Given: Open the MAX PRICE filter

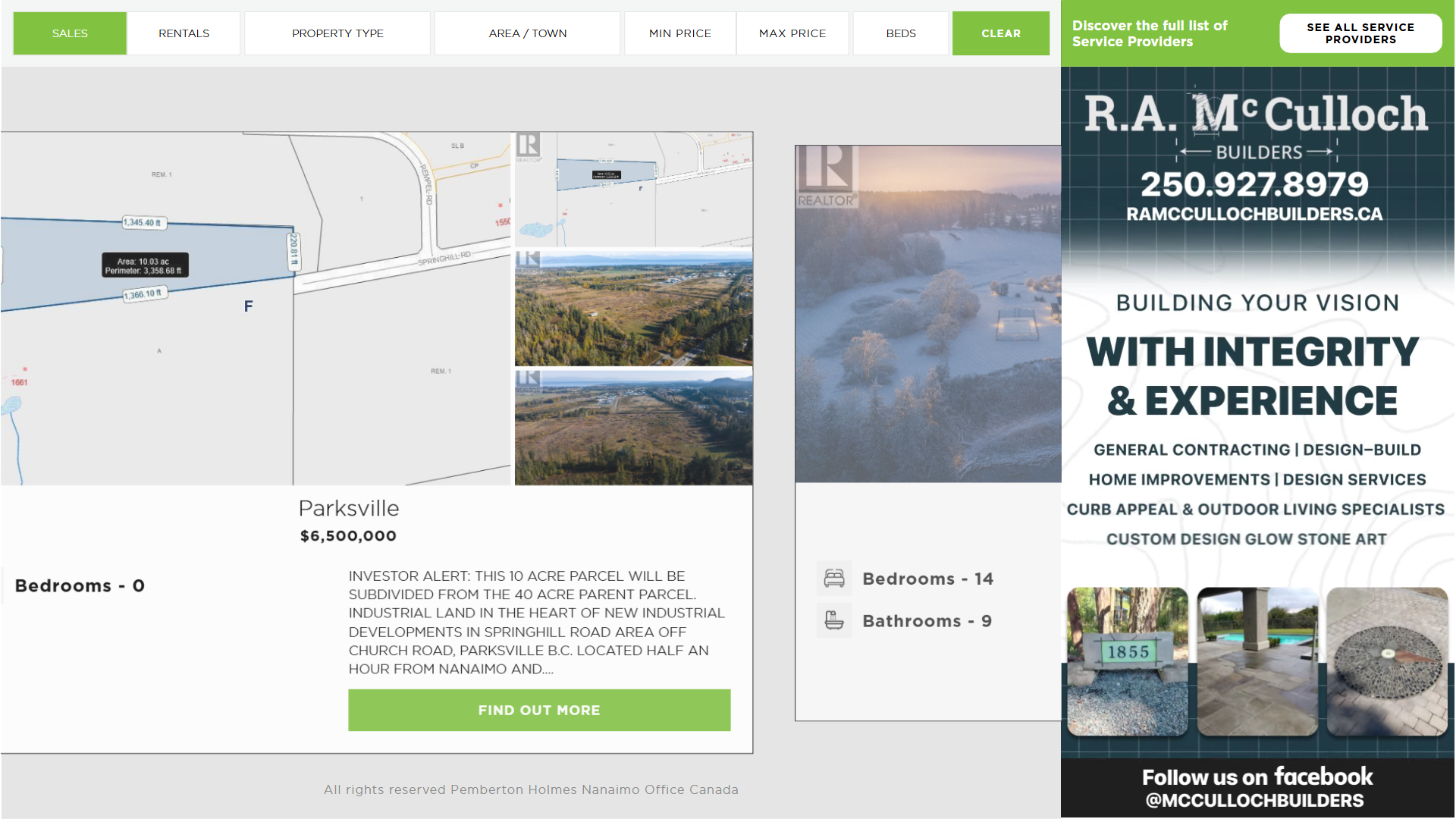Looking at the screenshot, I should pos(792,33).
